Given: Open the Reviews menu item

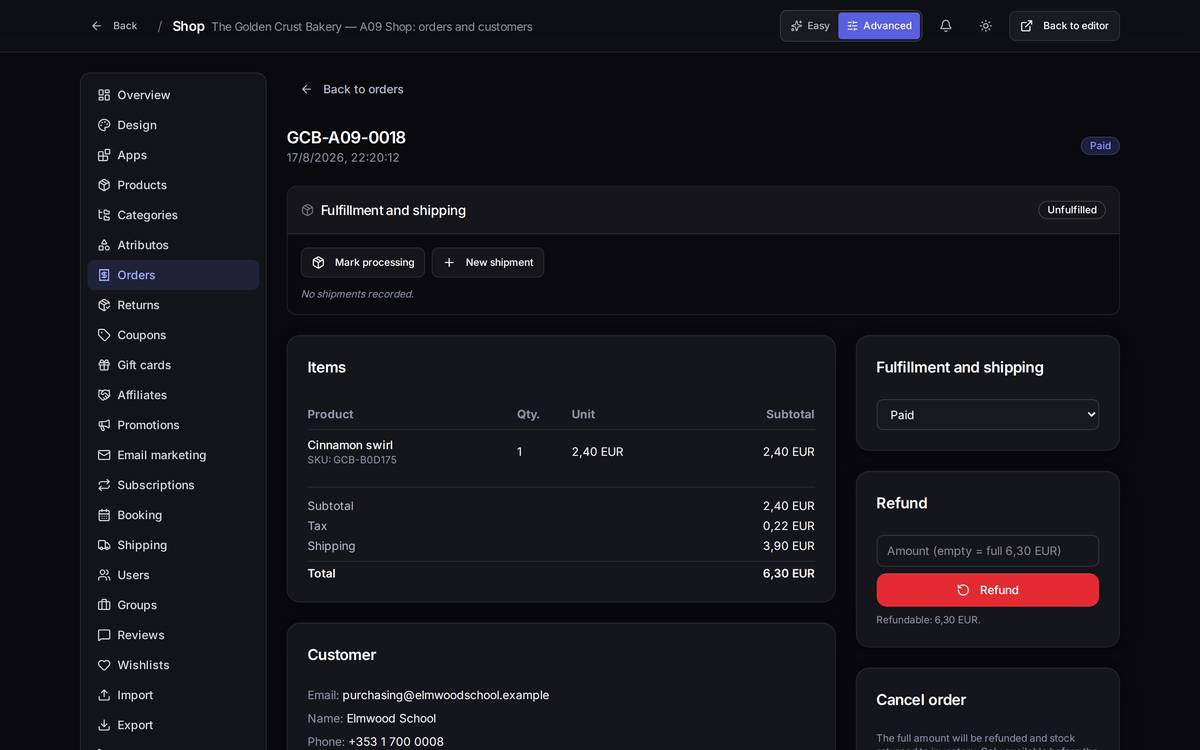Looking at the screenshot, I should (173, 635).
